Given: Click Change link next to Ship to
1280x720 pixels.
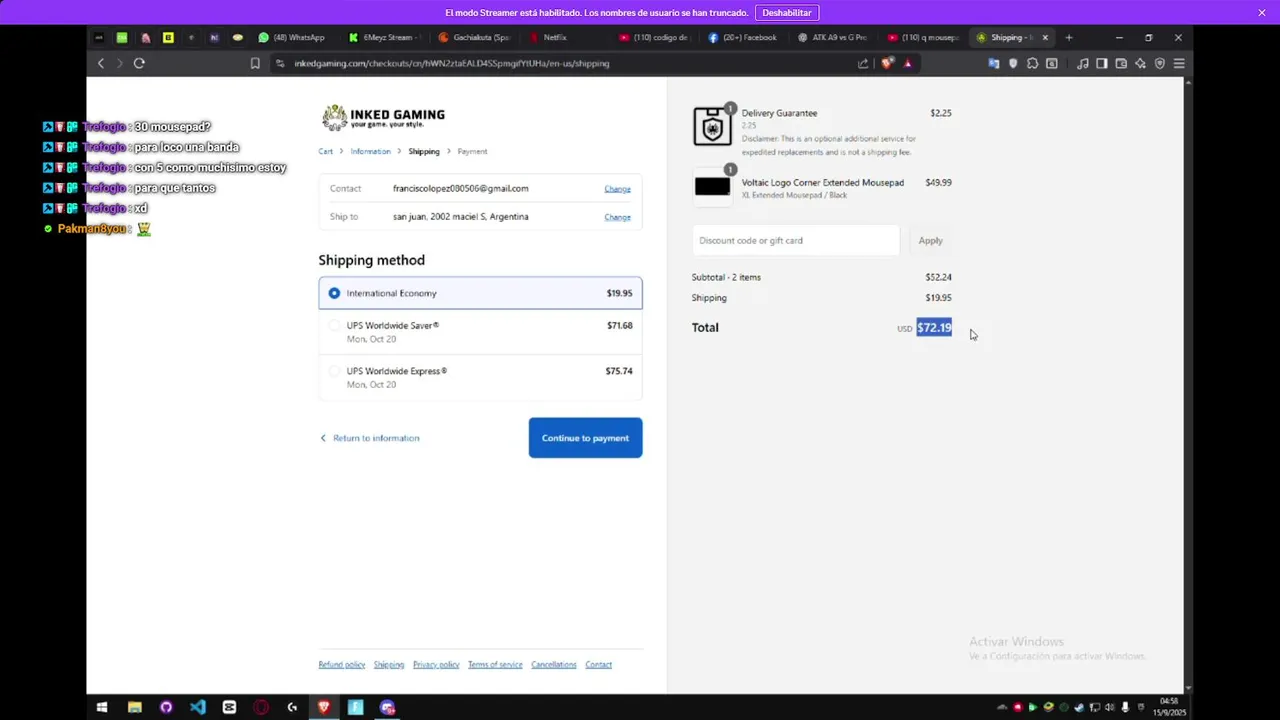Looking at the screenshot, I should [x=617, y=217].
